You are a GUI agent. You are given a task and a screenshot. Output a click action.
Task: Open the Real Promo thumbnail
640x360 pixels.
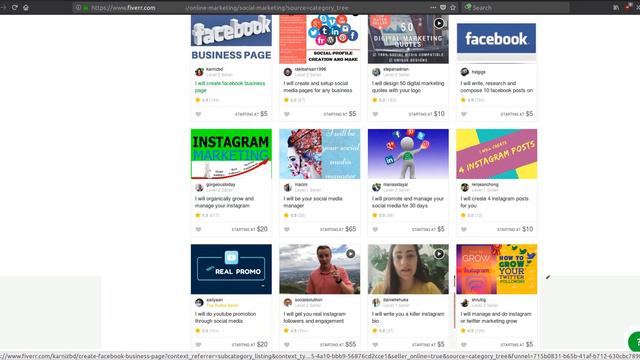[x=231, y=269]
